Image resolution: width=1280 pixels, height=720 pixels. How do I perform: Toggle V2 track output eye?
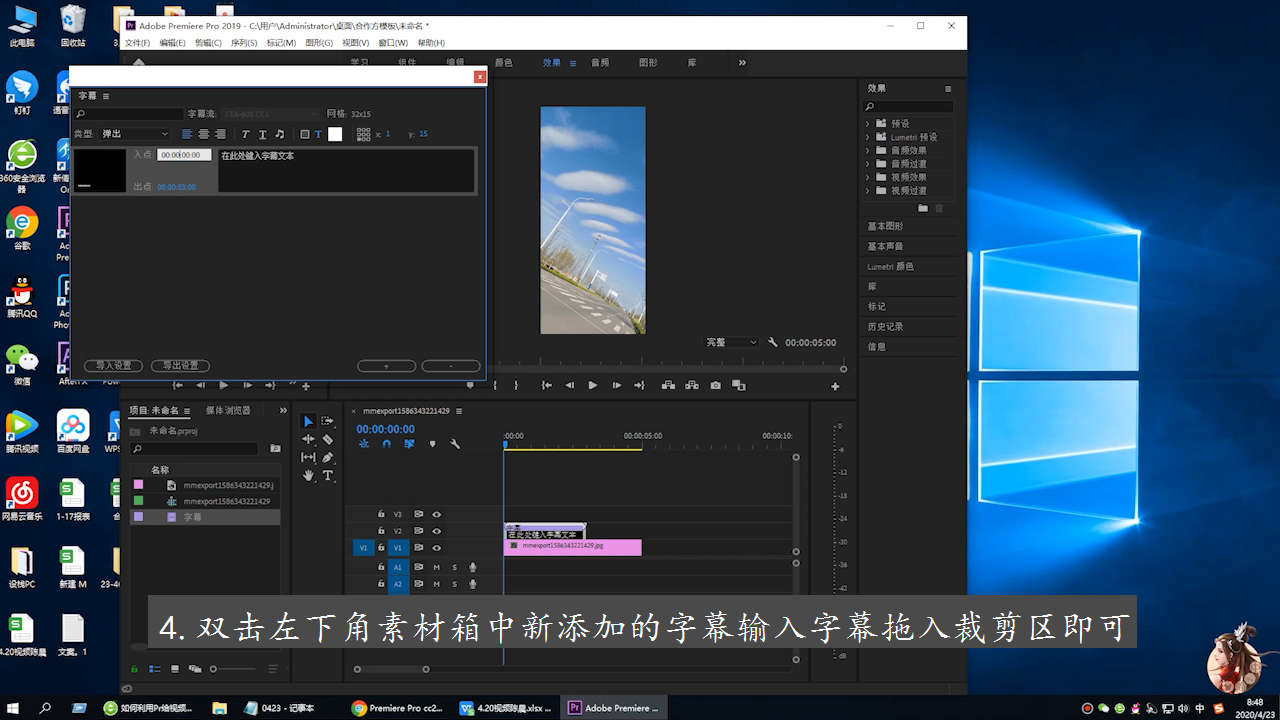(437, 531)
